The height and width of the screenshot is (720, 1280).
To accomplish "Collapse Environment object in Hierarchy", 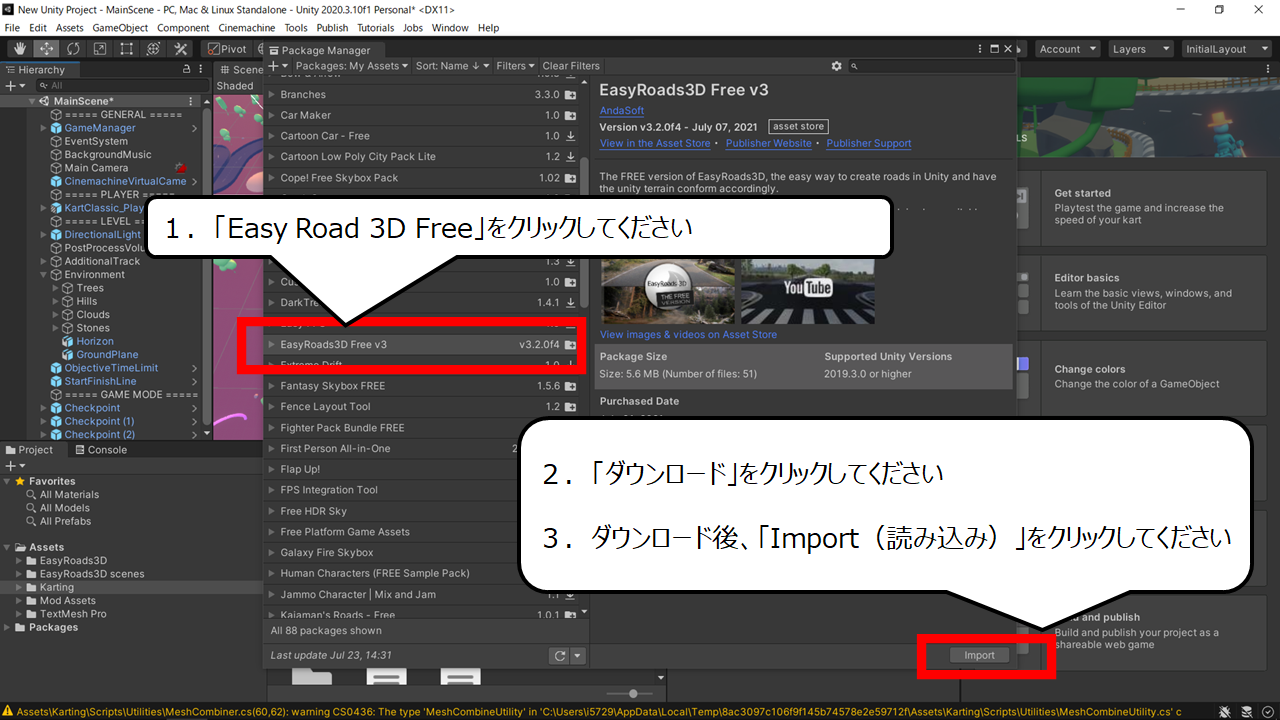I will pos(44,275).
